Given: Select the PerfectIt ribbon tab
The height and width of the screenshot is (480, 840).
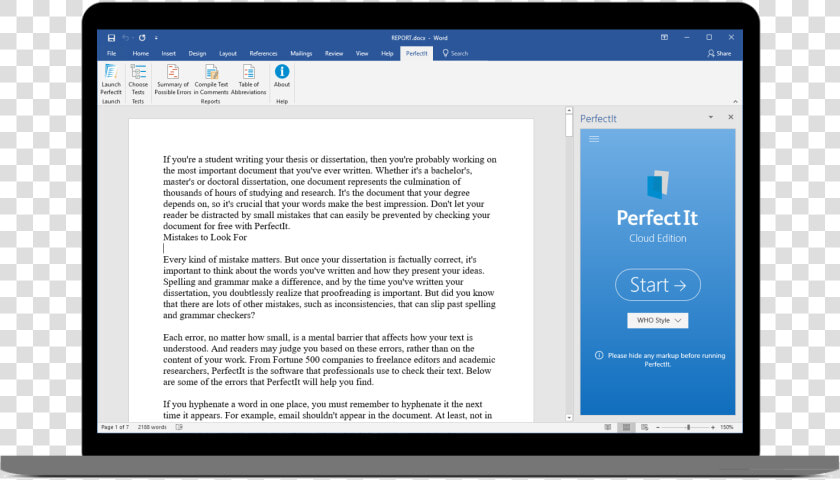Looking at the screenshot, I should (x=416, y=54).
